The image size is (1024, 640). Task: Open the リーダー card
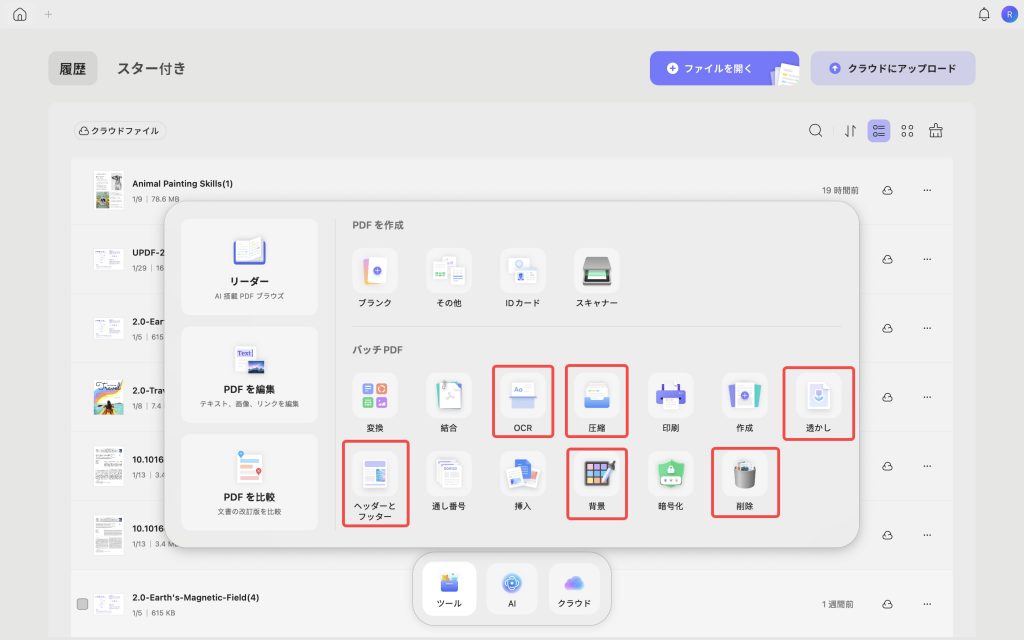[x=249, y=267]
